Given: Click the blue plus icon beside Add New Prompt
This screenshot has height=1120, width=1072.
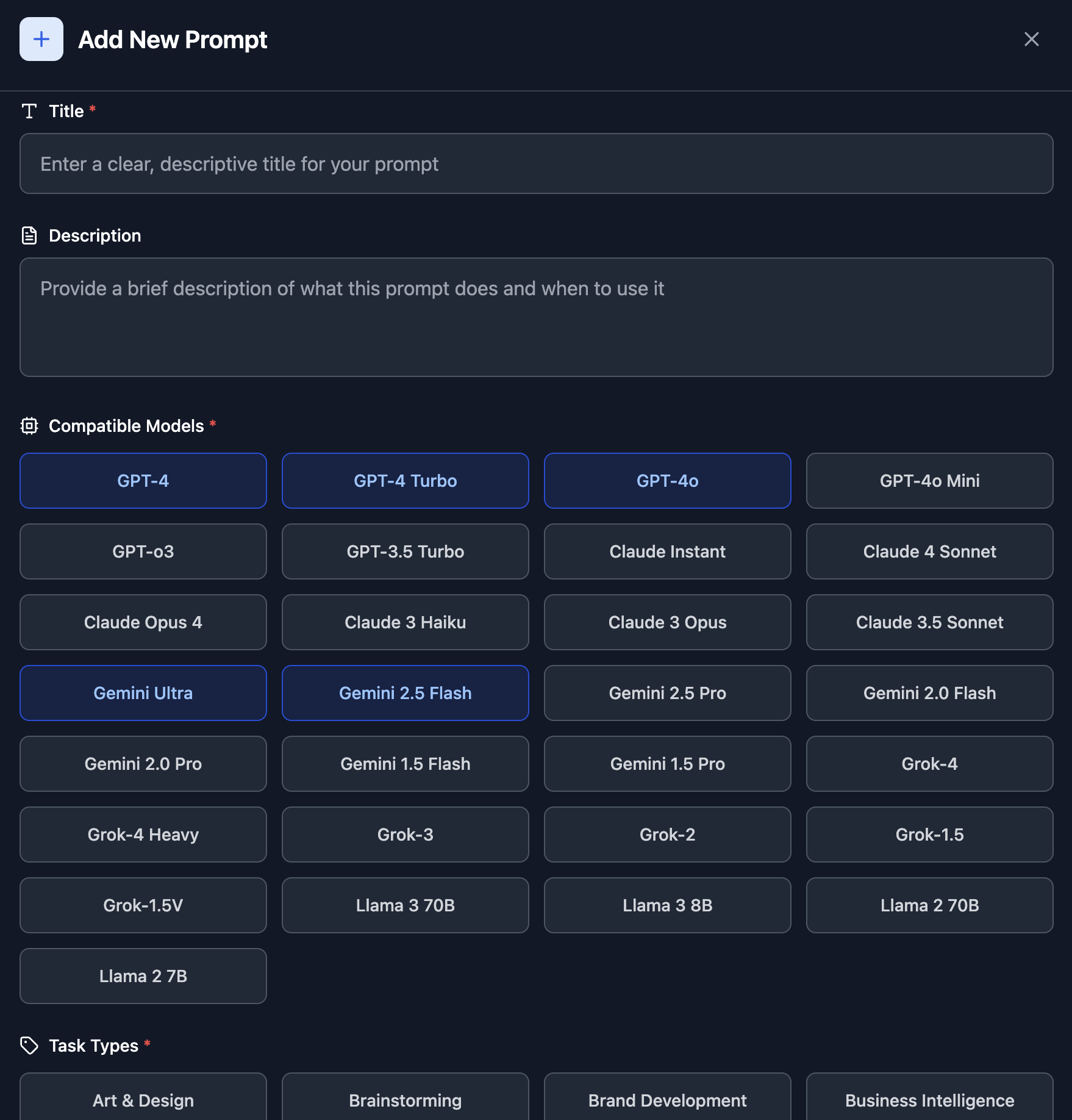Looking at the screenshot, I should point(41,39).
